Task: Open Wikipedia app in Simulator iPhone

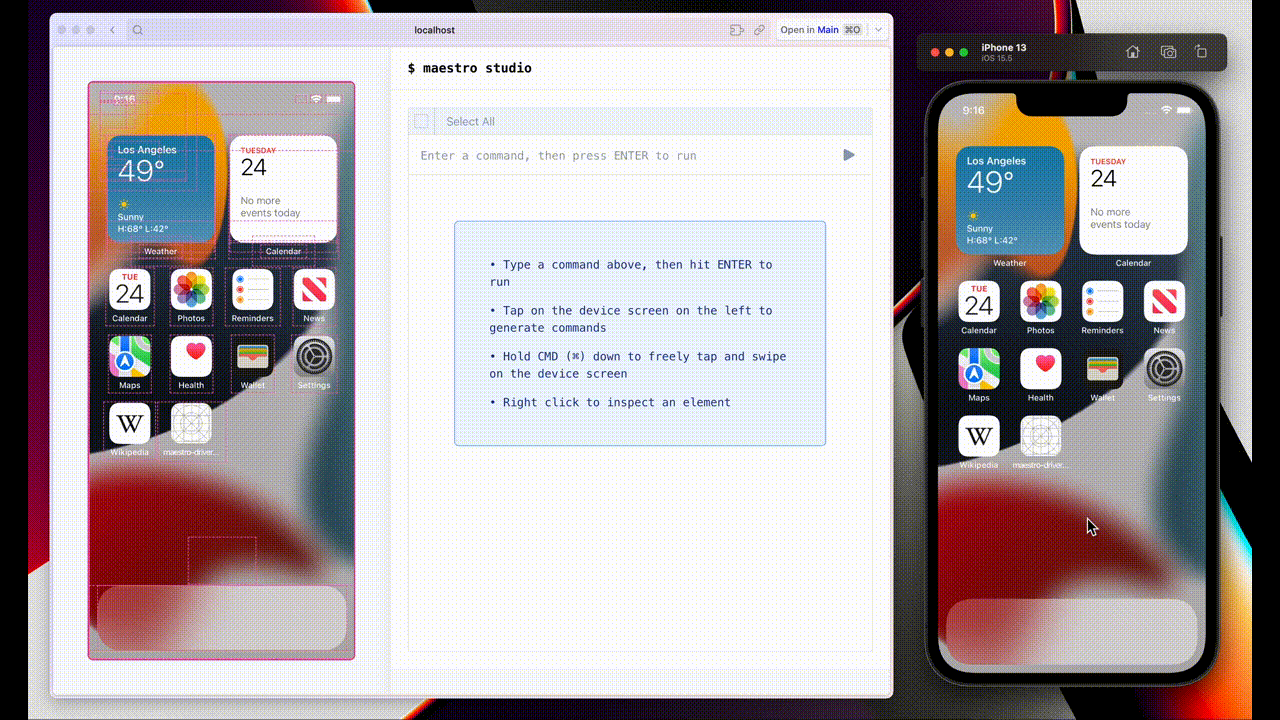Action: coord(979,436)
